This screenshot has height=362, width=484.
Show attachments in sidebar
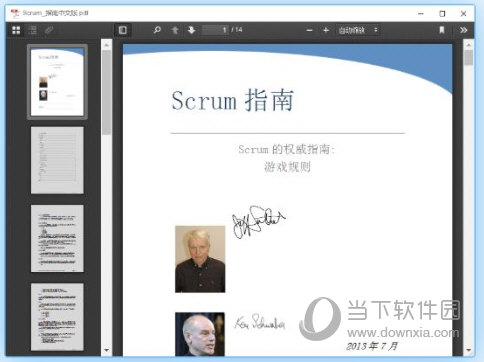pyautogui.click(x=49, y=30)
